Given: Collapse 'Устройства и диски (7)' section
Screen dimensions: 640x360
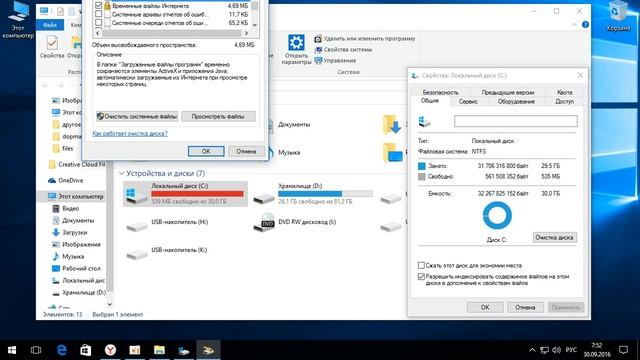Looking at the screenshot, I should [122, 173].
